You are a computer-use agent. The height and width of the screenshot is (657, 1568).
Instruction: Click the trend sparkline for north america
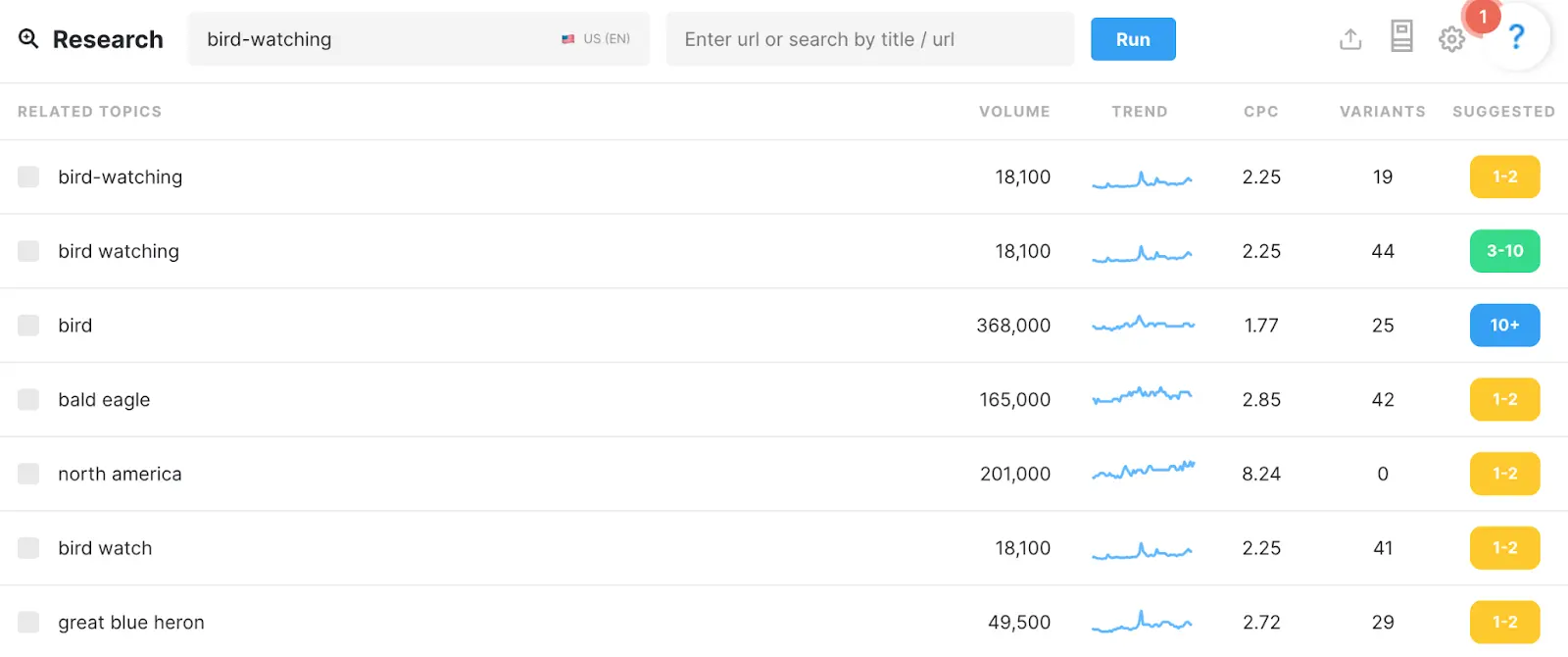[x=1143, y=471]
